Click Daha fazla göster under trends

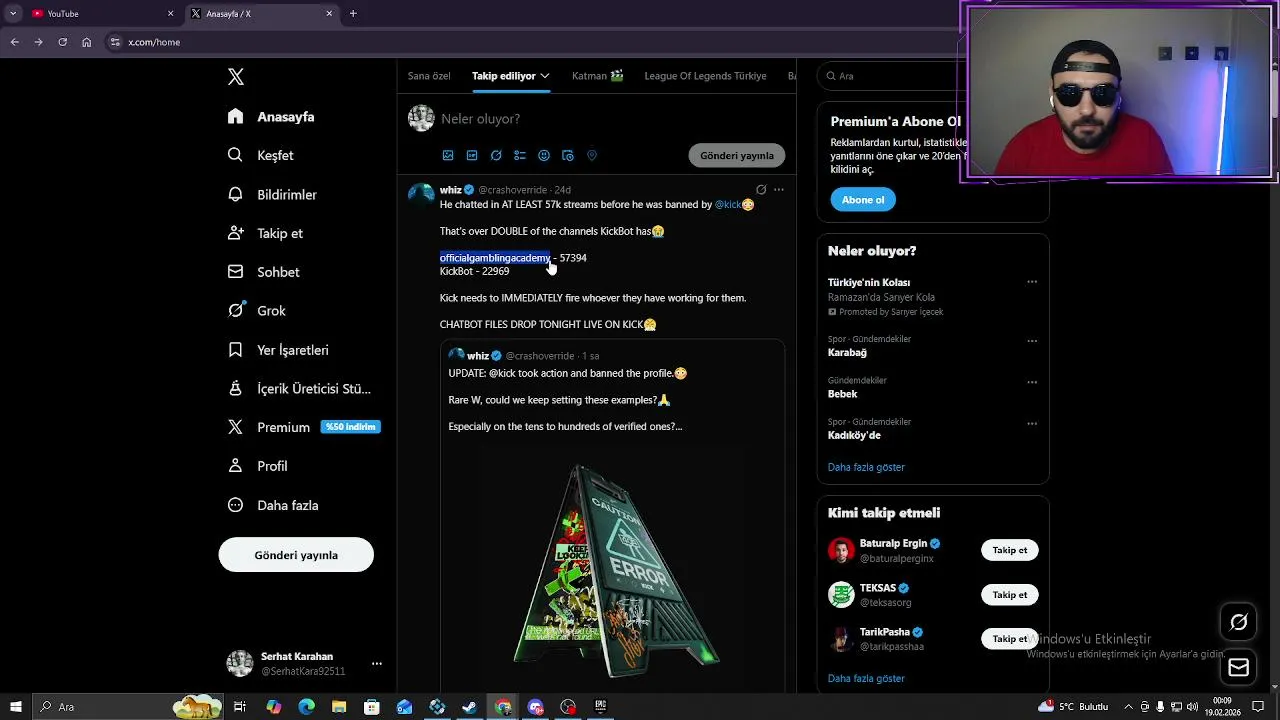pyautogui.click(x=866, y=467)
